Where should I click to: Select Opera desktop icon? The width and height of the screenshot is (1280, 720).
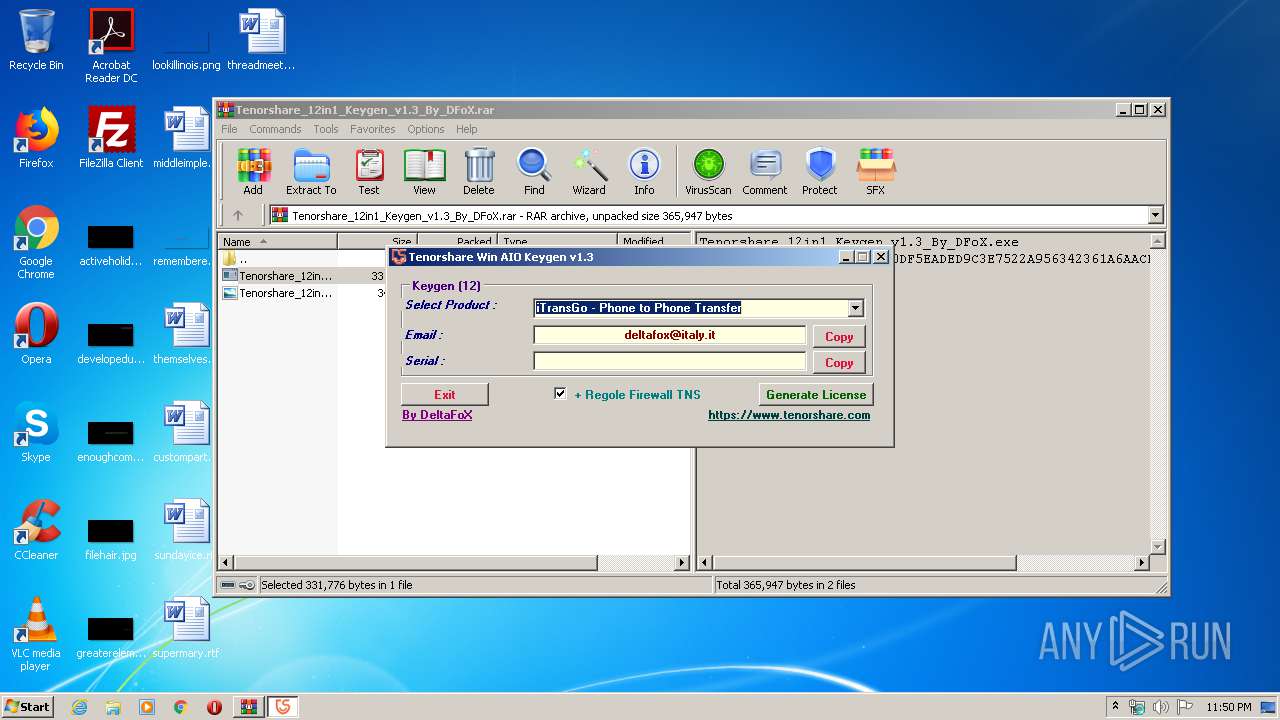pos(36,334)
